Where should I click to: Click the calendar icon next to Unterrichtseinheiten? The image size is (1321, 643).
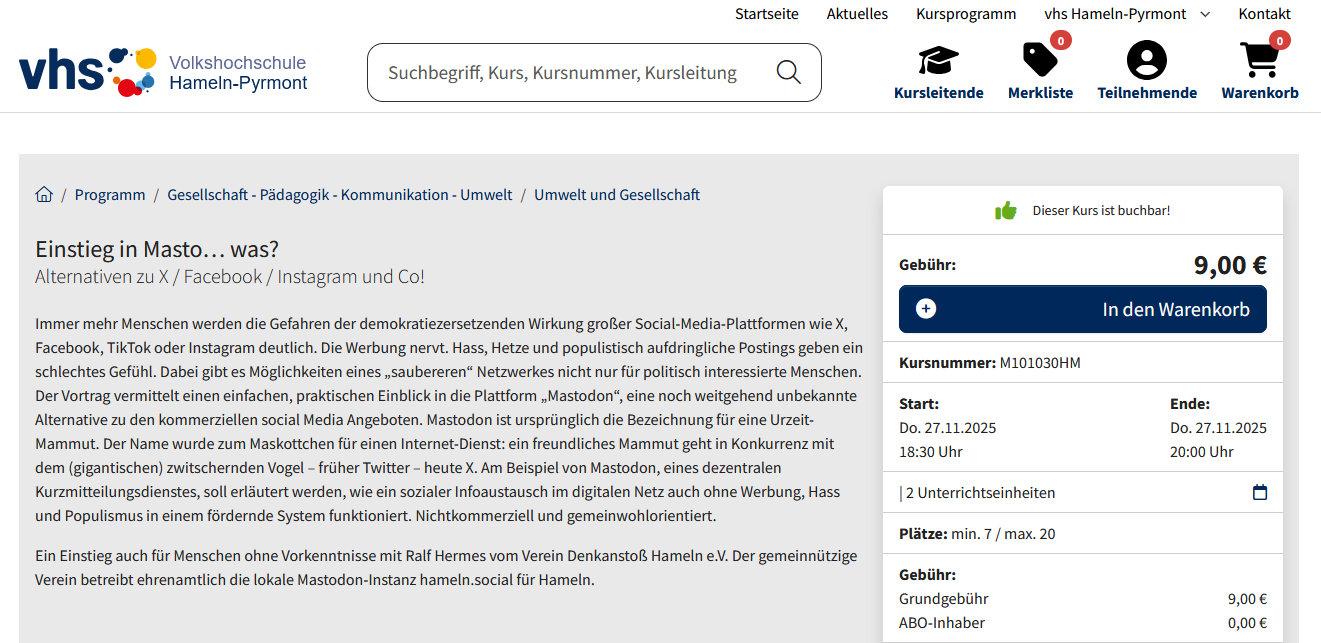click(1260, 492)
